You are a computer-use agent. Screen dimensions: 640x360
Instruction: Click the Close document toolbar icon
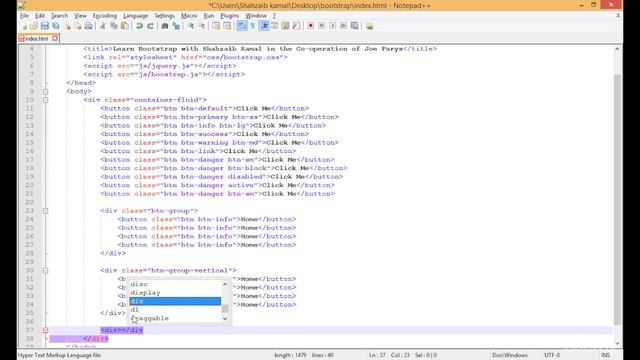coord(67,26)
